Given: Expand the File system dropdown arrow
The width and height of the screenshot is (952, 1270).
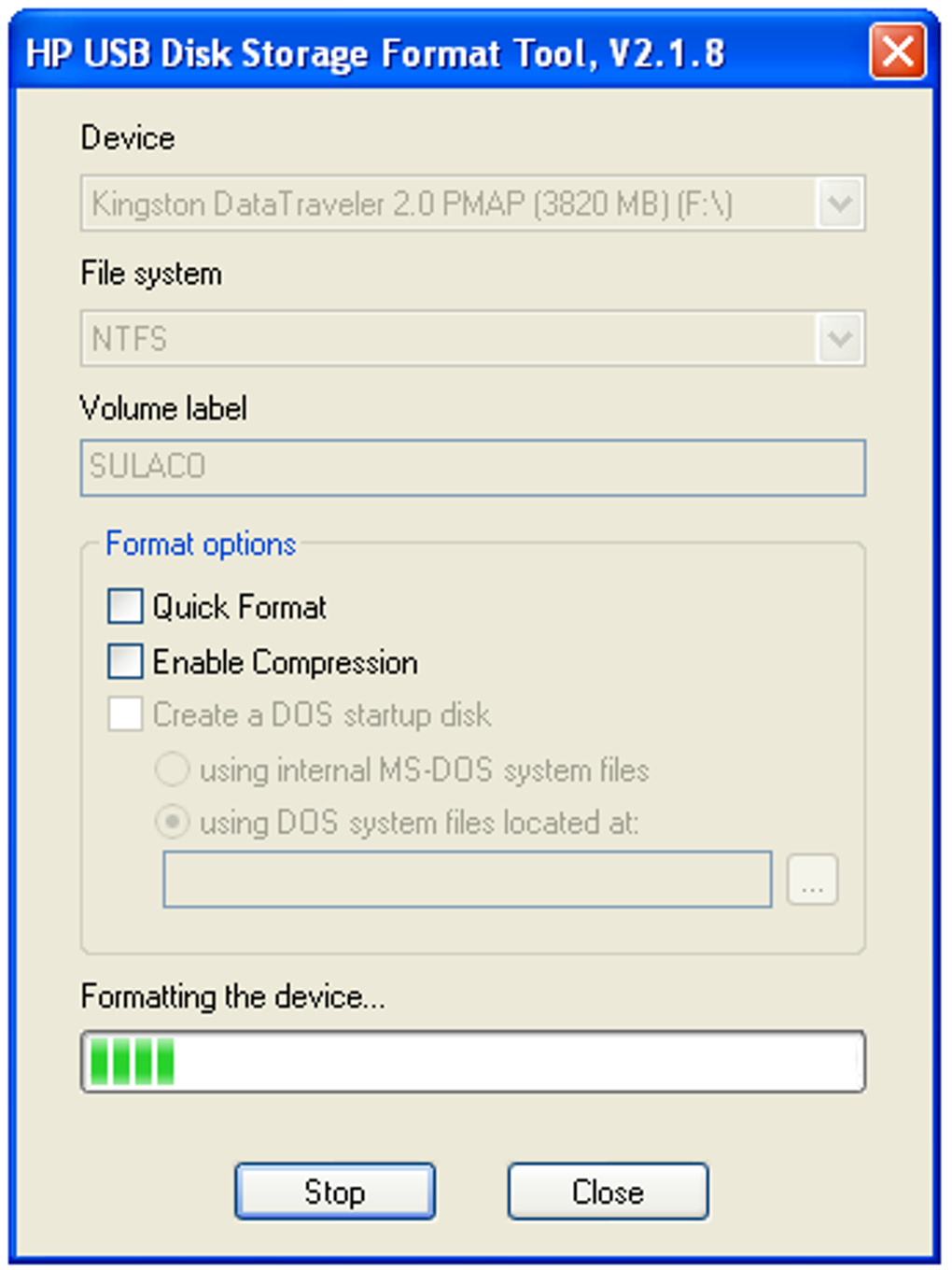Looking at the screenshot, I should click(x=840, y=338).
